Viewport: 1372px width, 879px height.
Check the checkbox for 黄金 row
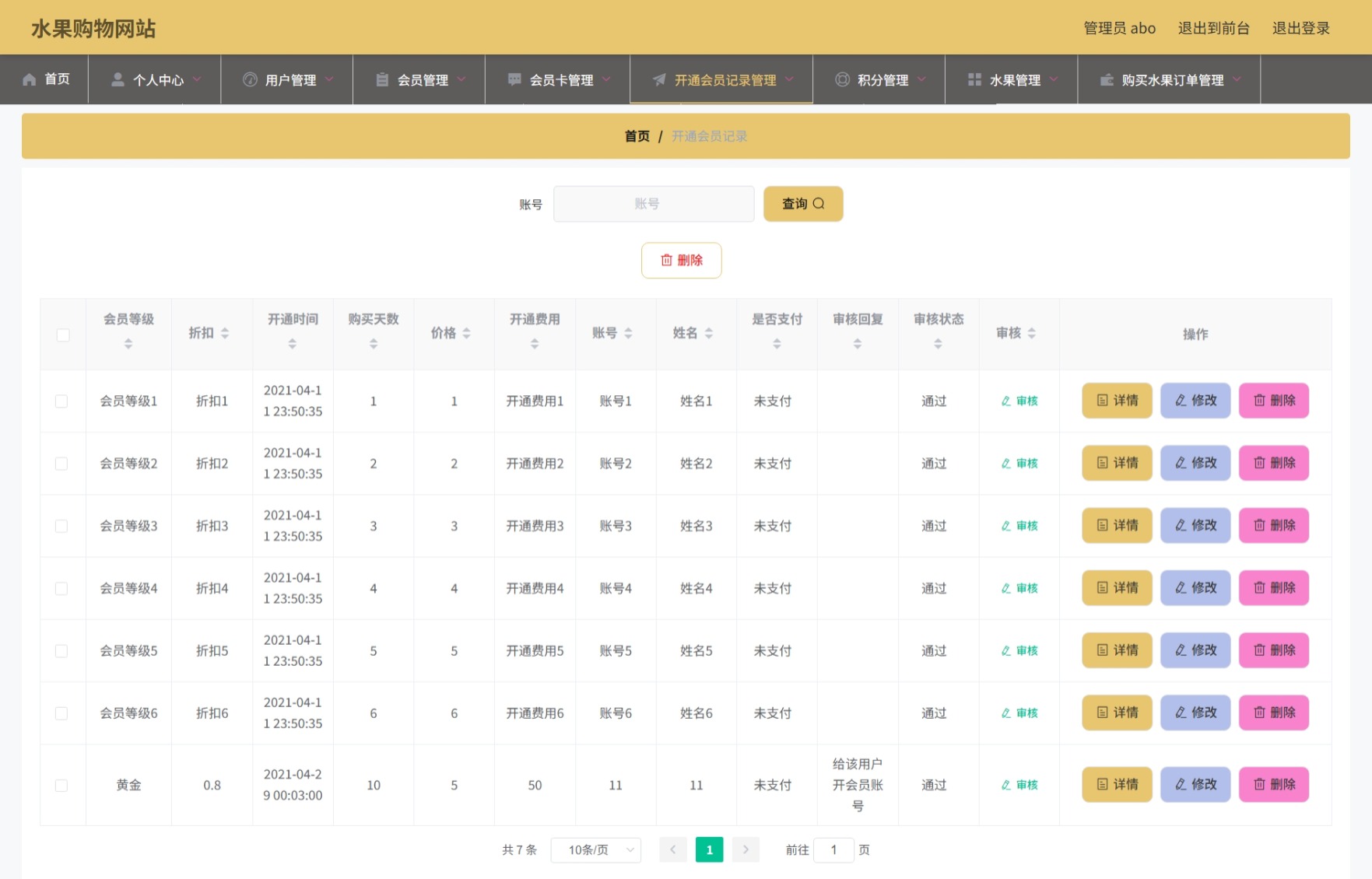(61, 786)
